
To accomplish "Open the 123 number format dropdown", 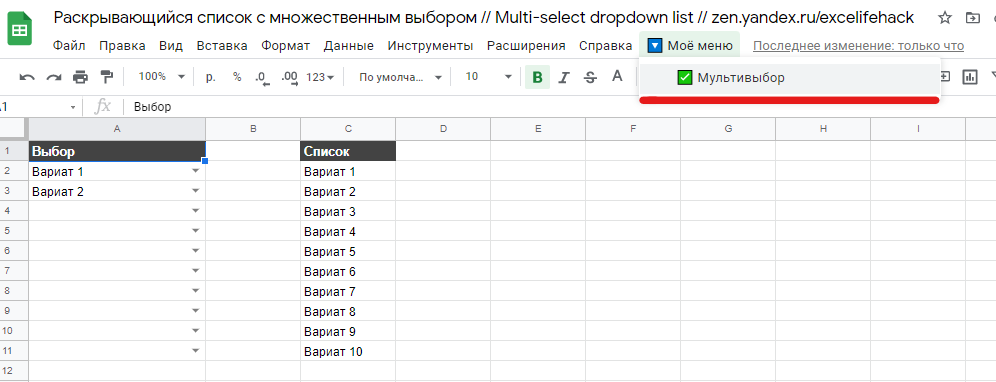I will (x=320, y=78).
